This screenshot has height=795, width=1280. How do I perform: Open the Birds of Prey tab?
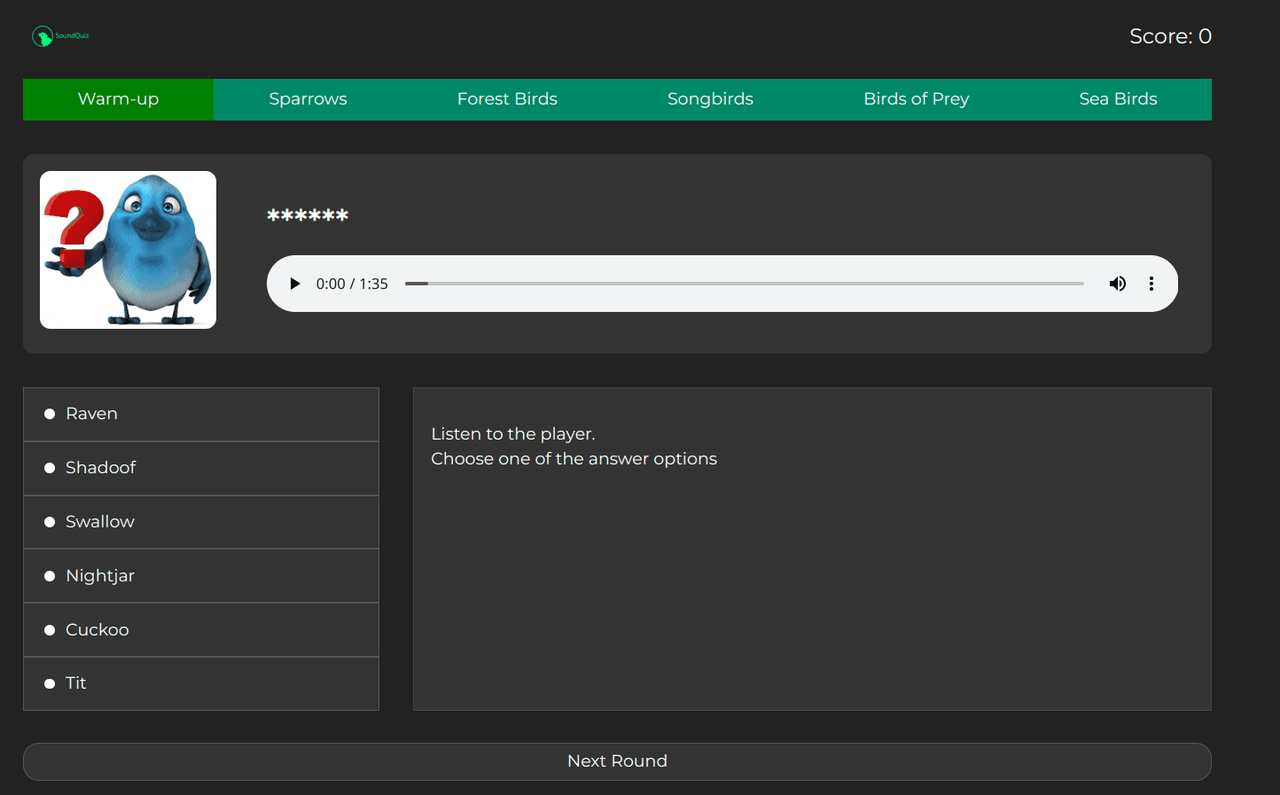point(916,99)
